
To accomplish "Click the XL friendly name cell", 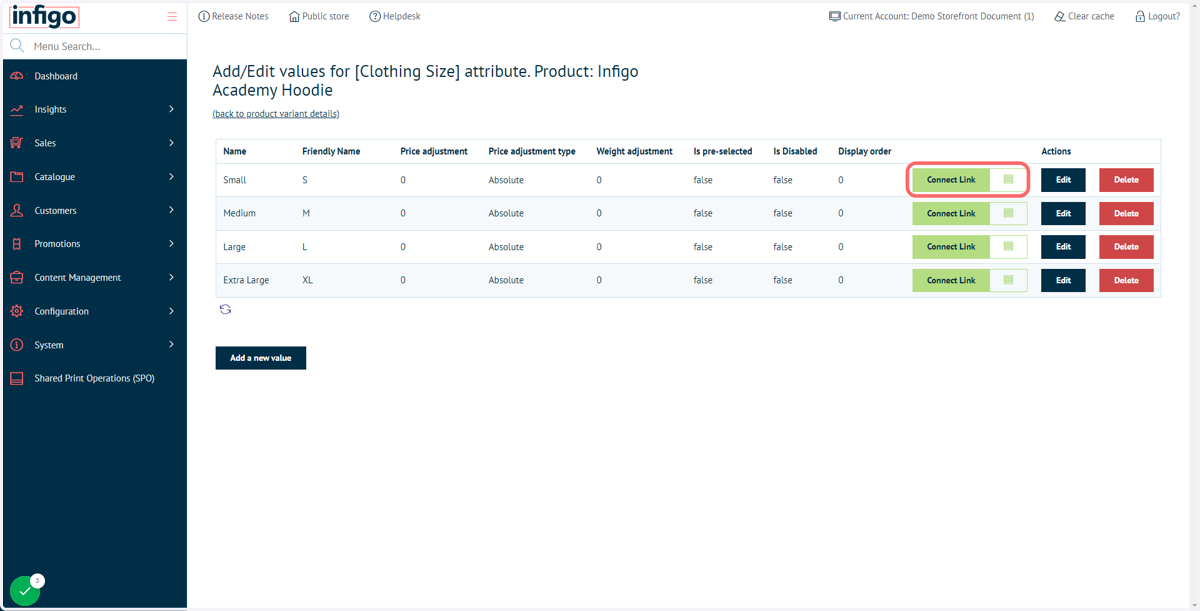I will click(x=308, y=280).
